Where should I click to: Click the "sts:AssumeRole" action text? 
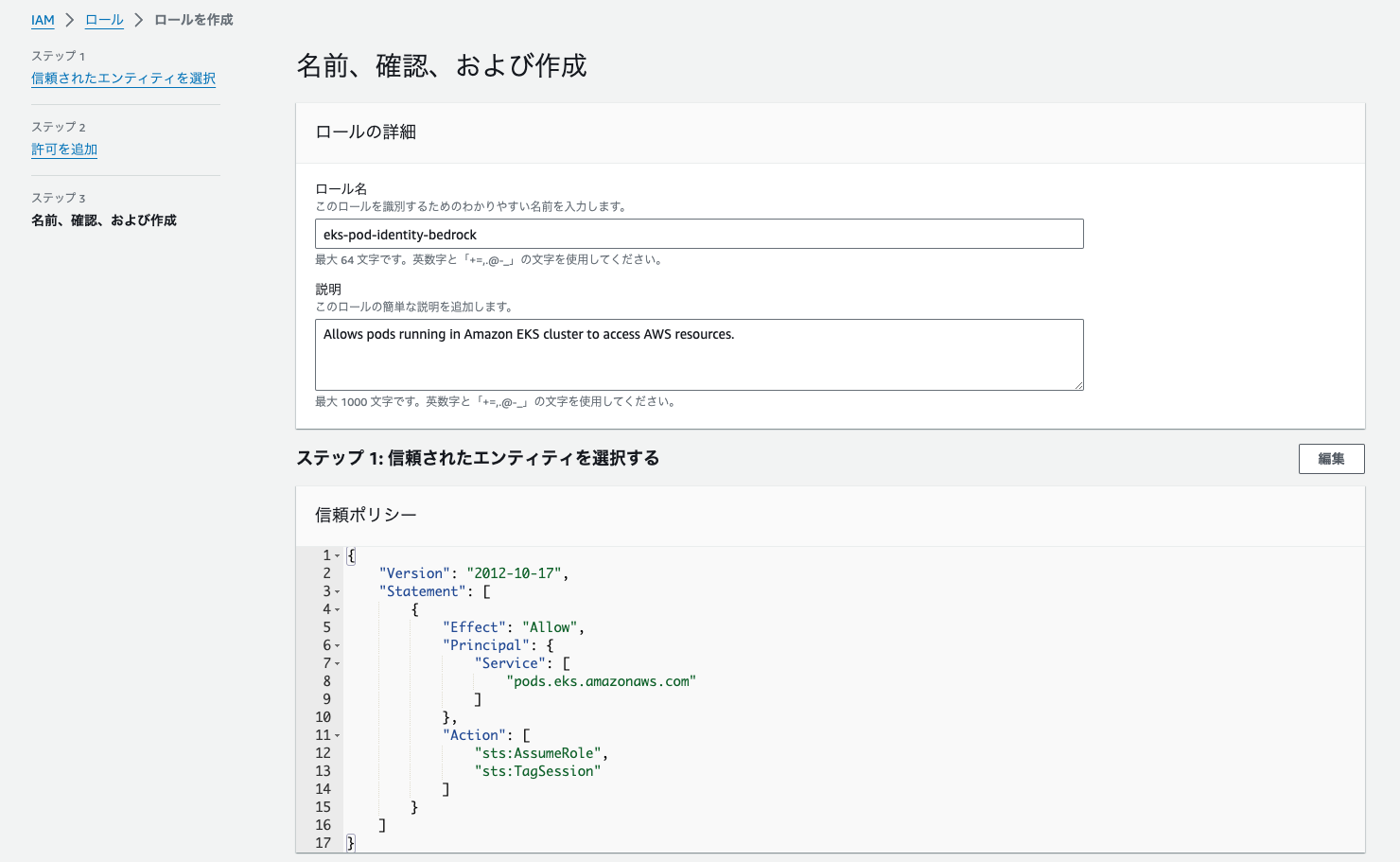tap(538, 753)
